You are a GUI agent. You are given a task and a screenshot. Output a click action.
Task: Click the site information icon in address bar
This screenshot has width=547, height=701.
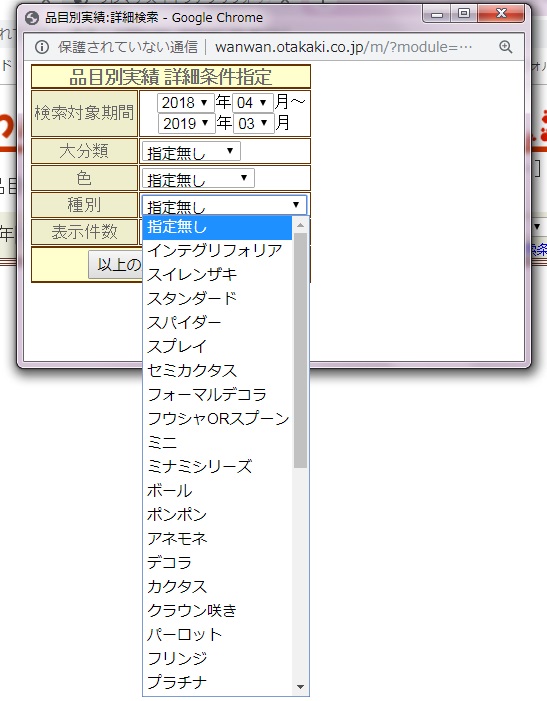point(42,47)
